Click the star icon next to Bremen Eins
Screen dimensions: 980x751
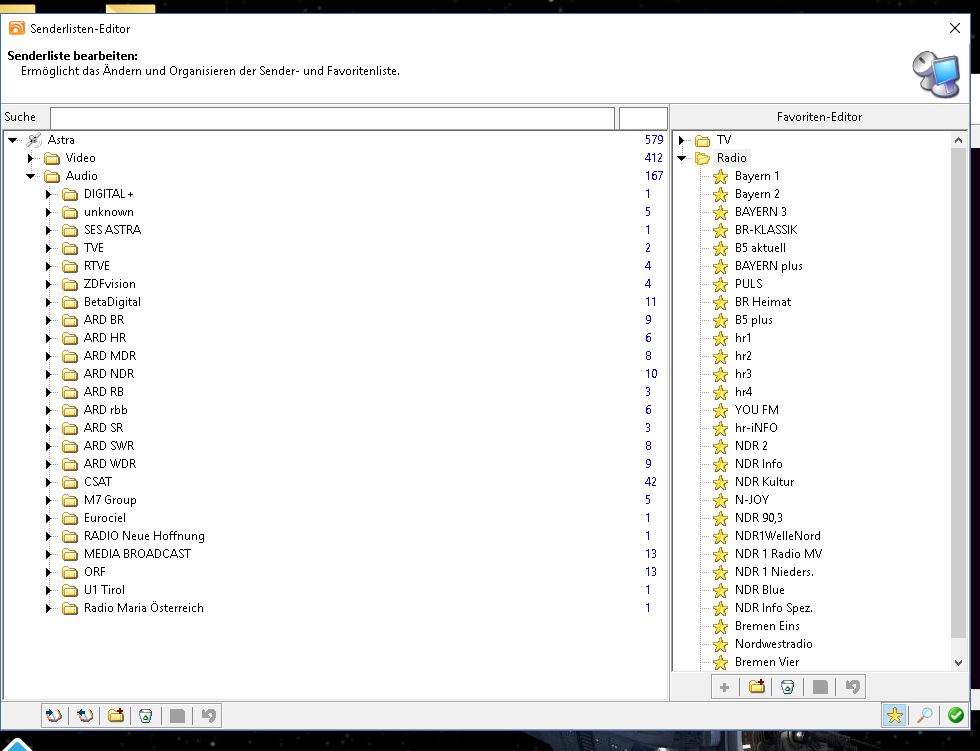pyautogui.click(x=721, y=626)
